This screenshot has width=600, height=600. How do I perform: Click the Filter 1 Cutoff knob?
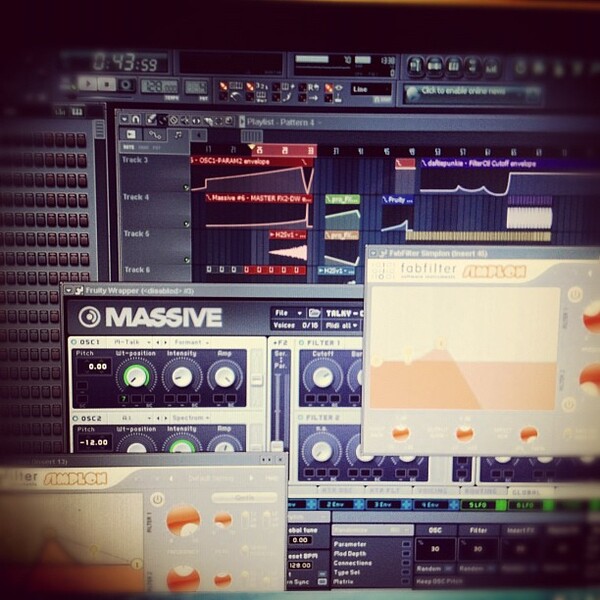click(x=323, y=377)
